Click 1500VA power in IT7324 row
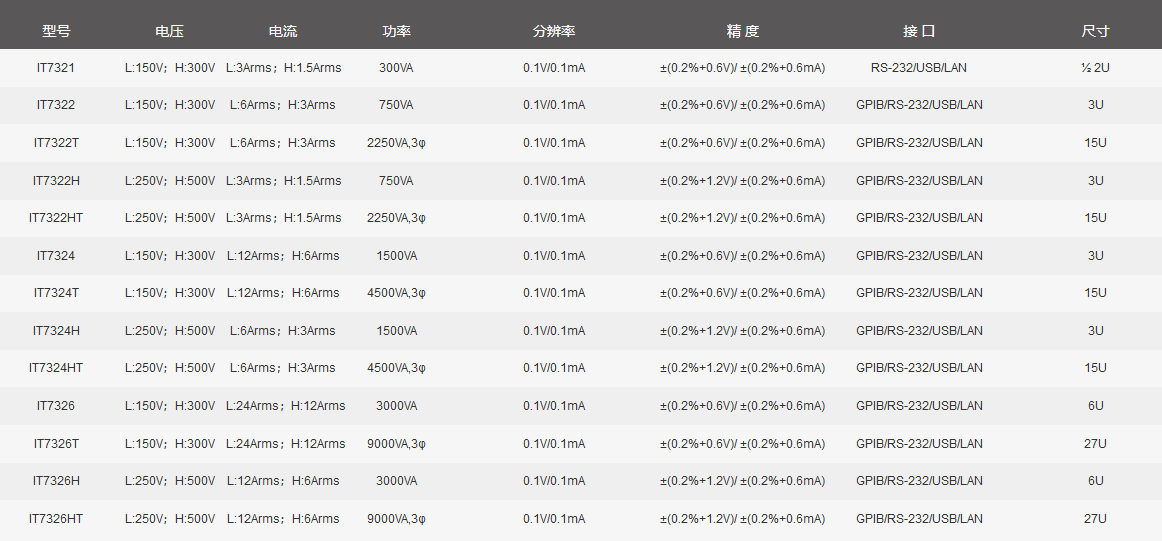 [396, 256]
